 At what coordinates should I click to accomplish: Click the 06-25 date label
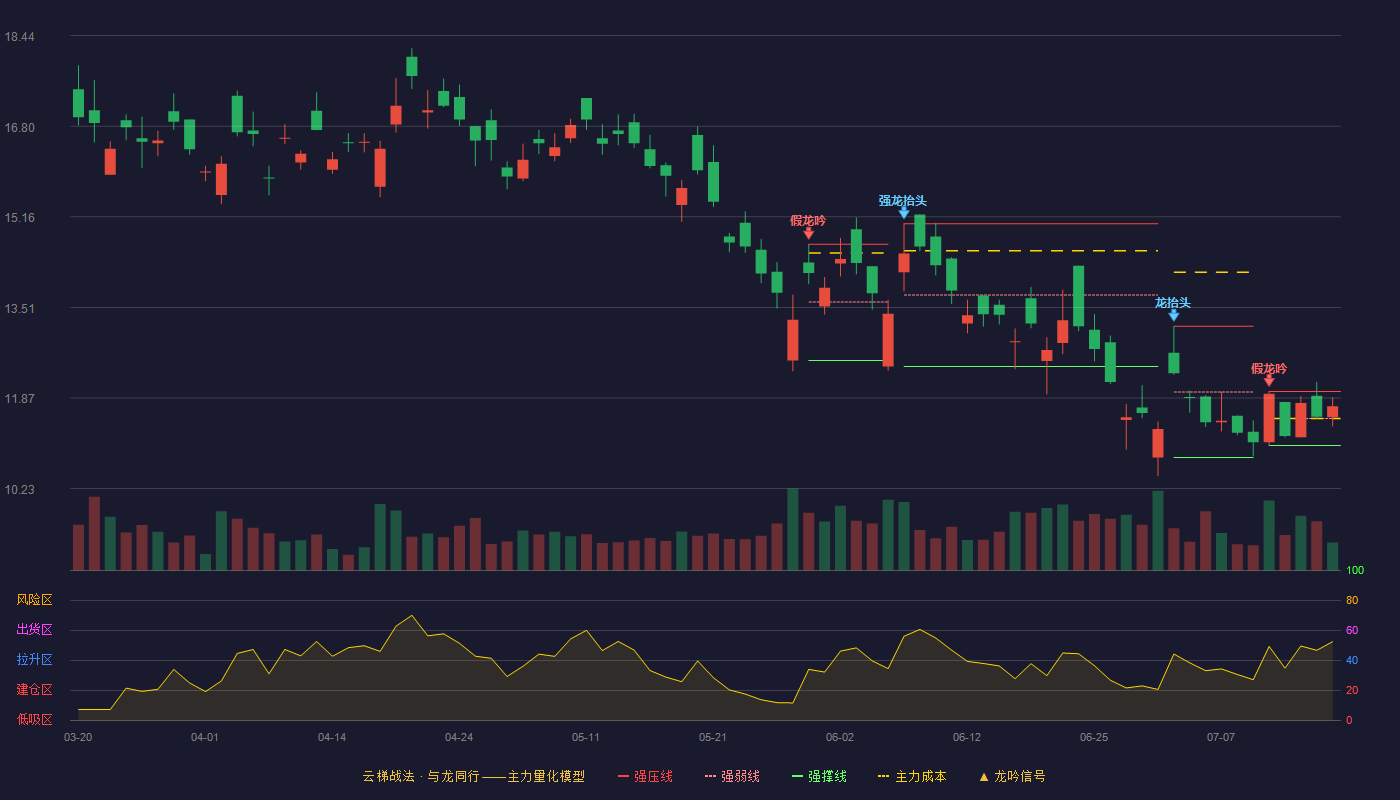click(x=1094, y=737)
